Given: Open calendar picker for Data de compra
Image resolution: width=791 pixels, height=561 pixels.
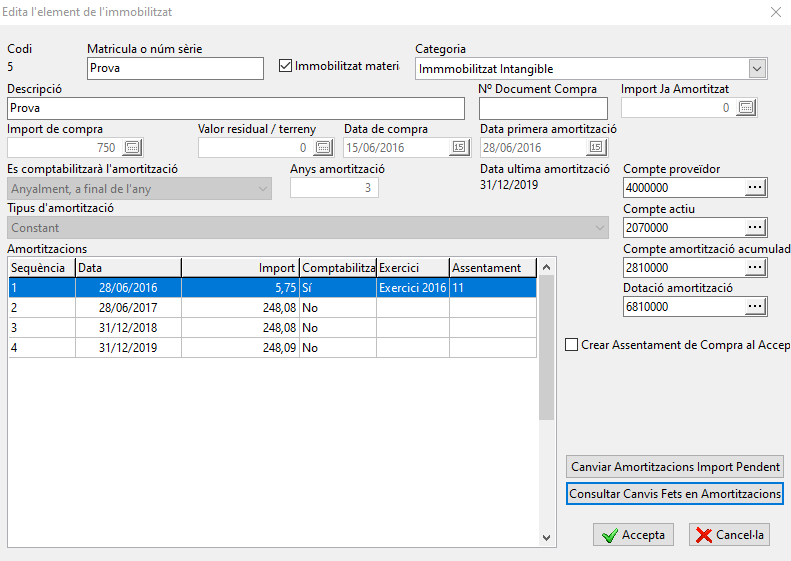Looking at the screenshot, I should point(459,147).
